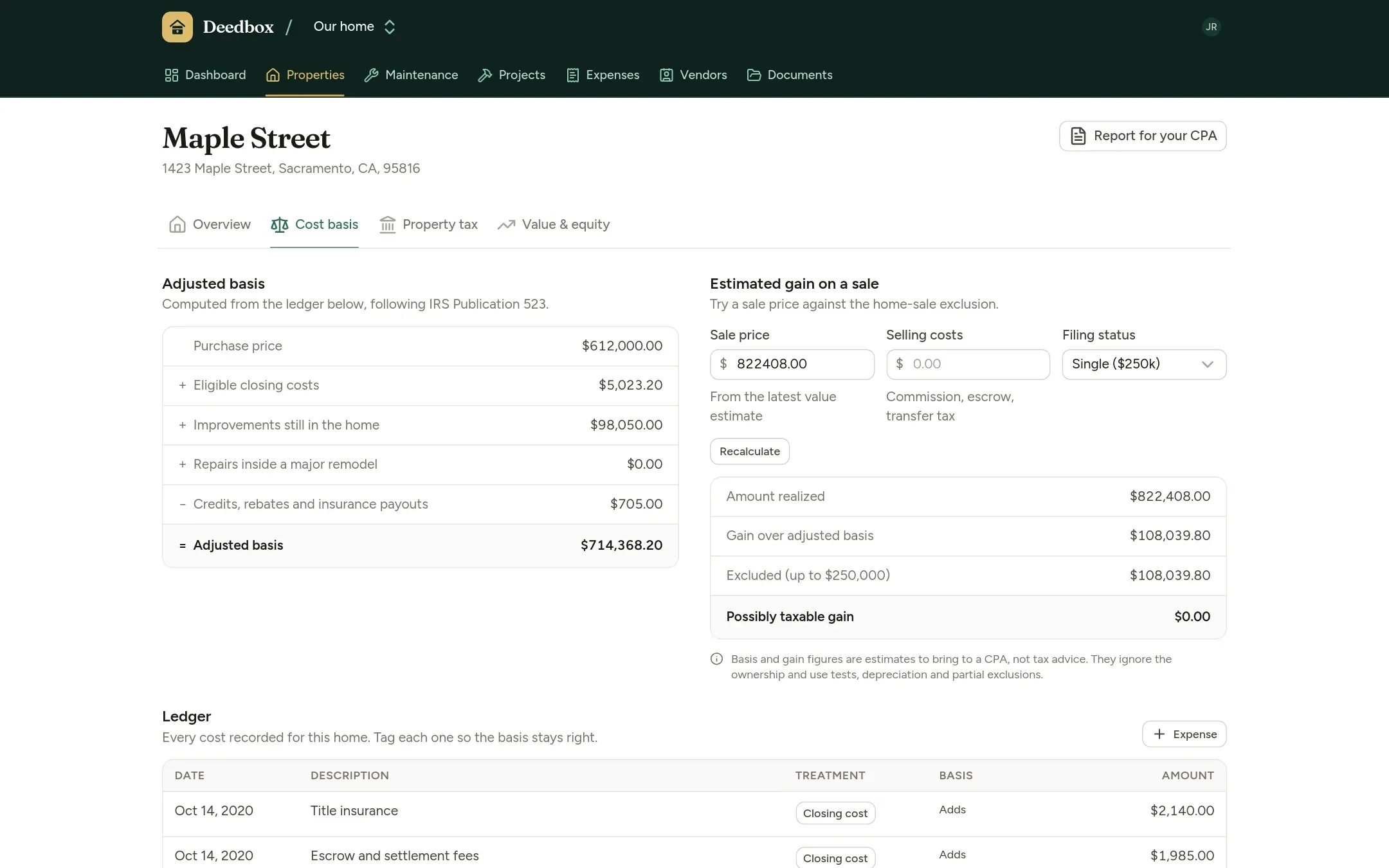Click the Maple Street address line

click(x=291, y=168)
